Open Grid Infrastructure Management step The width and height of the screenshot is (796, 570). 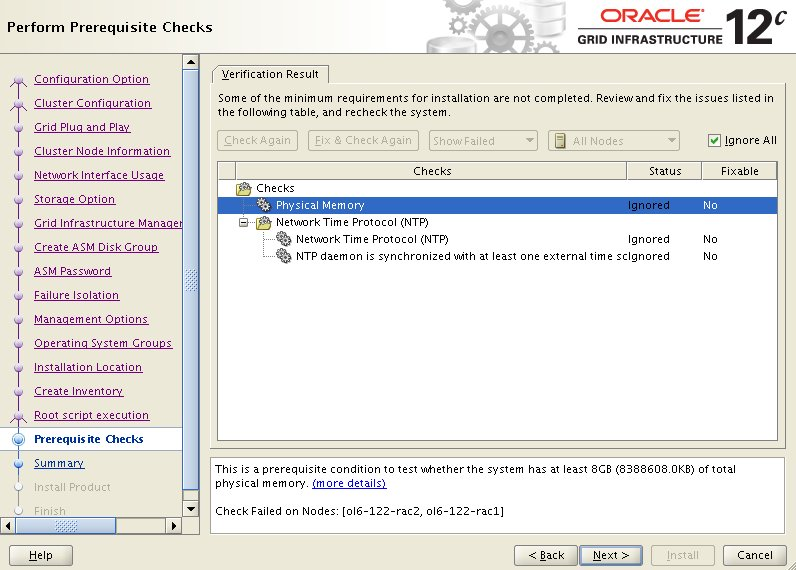click(108, 223)
